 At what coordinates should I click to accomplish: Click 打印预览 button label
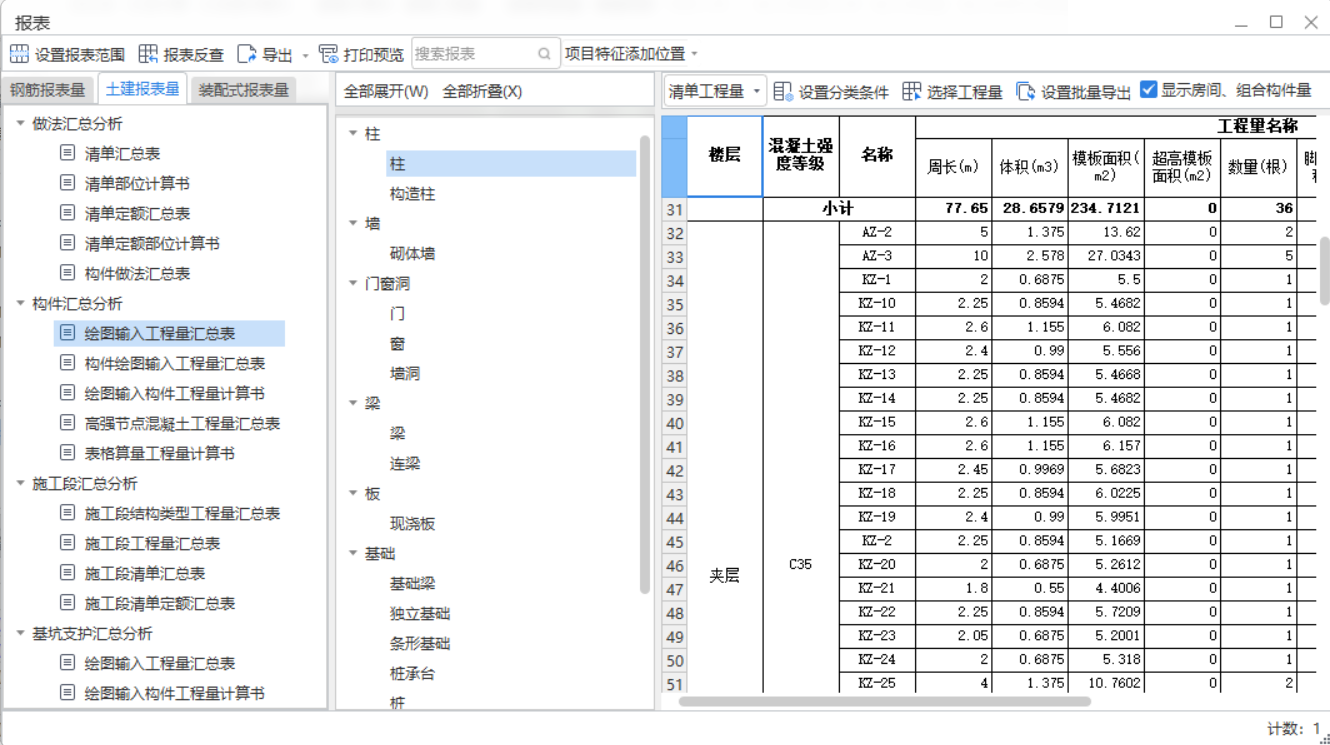374,54
